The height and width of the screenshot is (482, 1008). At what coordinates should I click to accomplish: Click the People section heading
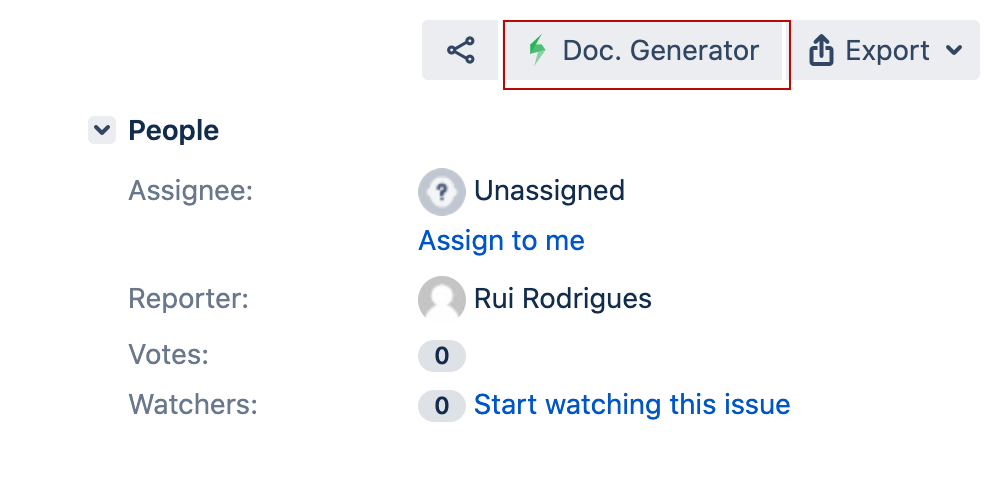point(174,130)
